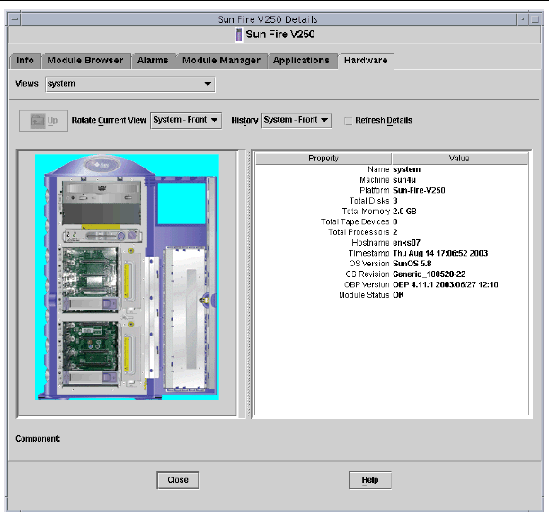The image size is (549, 514).
Task: Click the Close button
Action: 178,480
